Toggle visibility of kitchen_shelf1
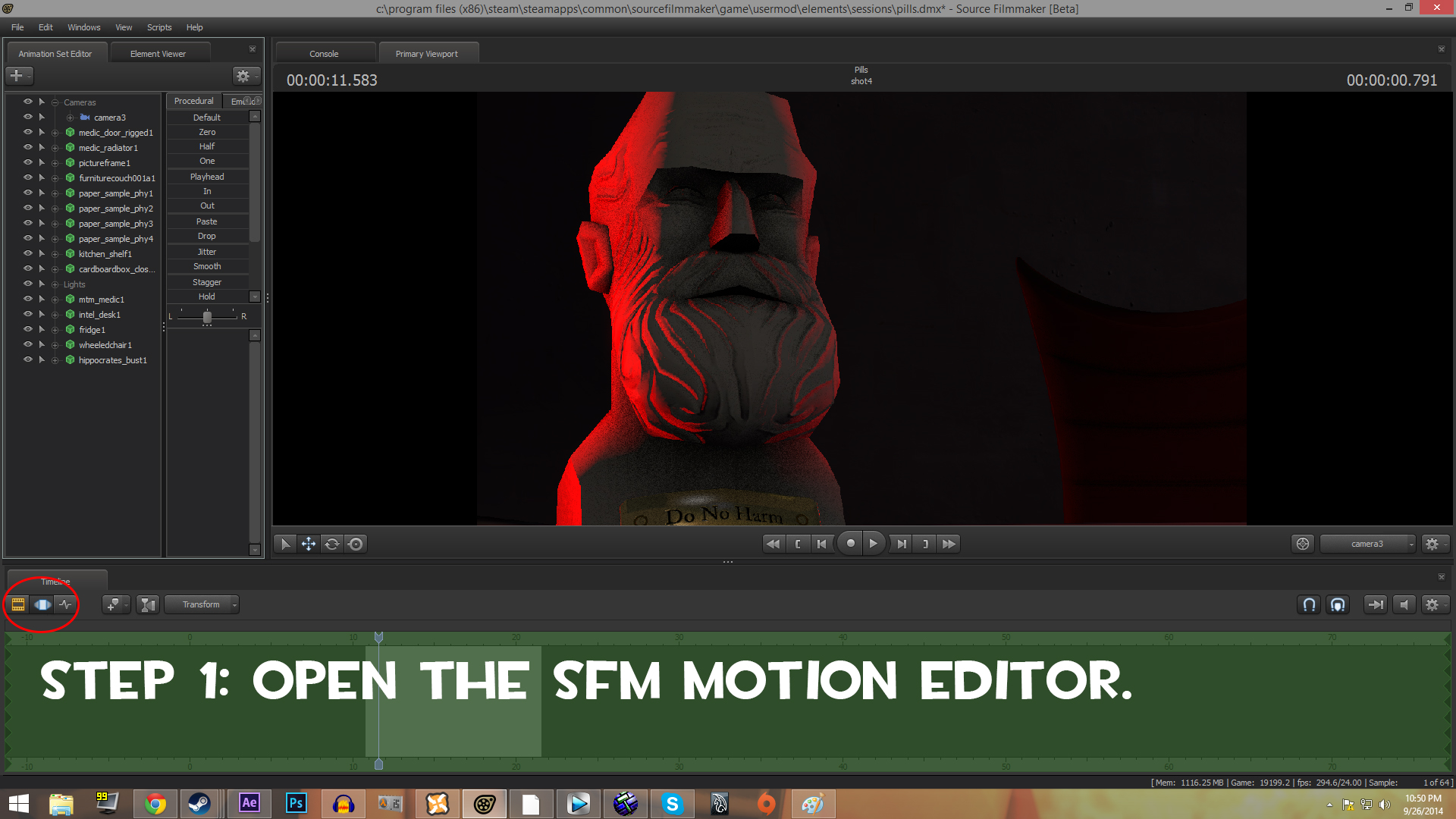1456x819 pixels. tap(28, 253)
